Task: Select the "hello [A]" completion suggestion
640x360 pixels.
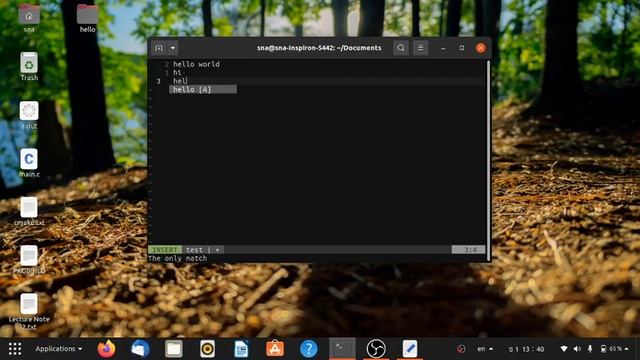Action: pos(203,89)
